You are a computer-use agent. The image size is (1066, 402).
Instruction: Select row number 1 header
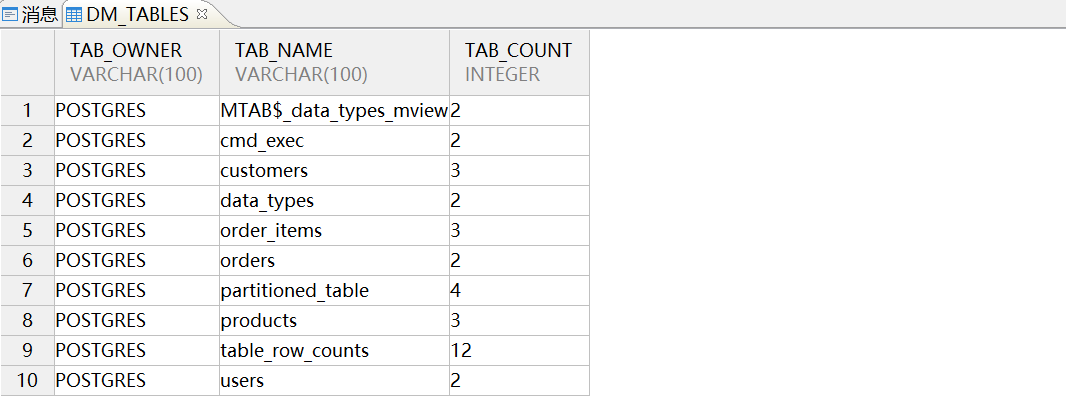27,110
